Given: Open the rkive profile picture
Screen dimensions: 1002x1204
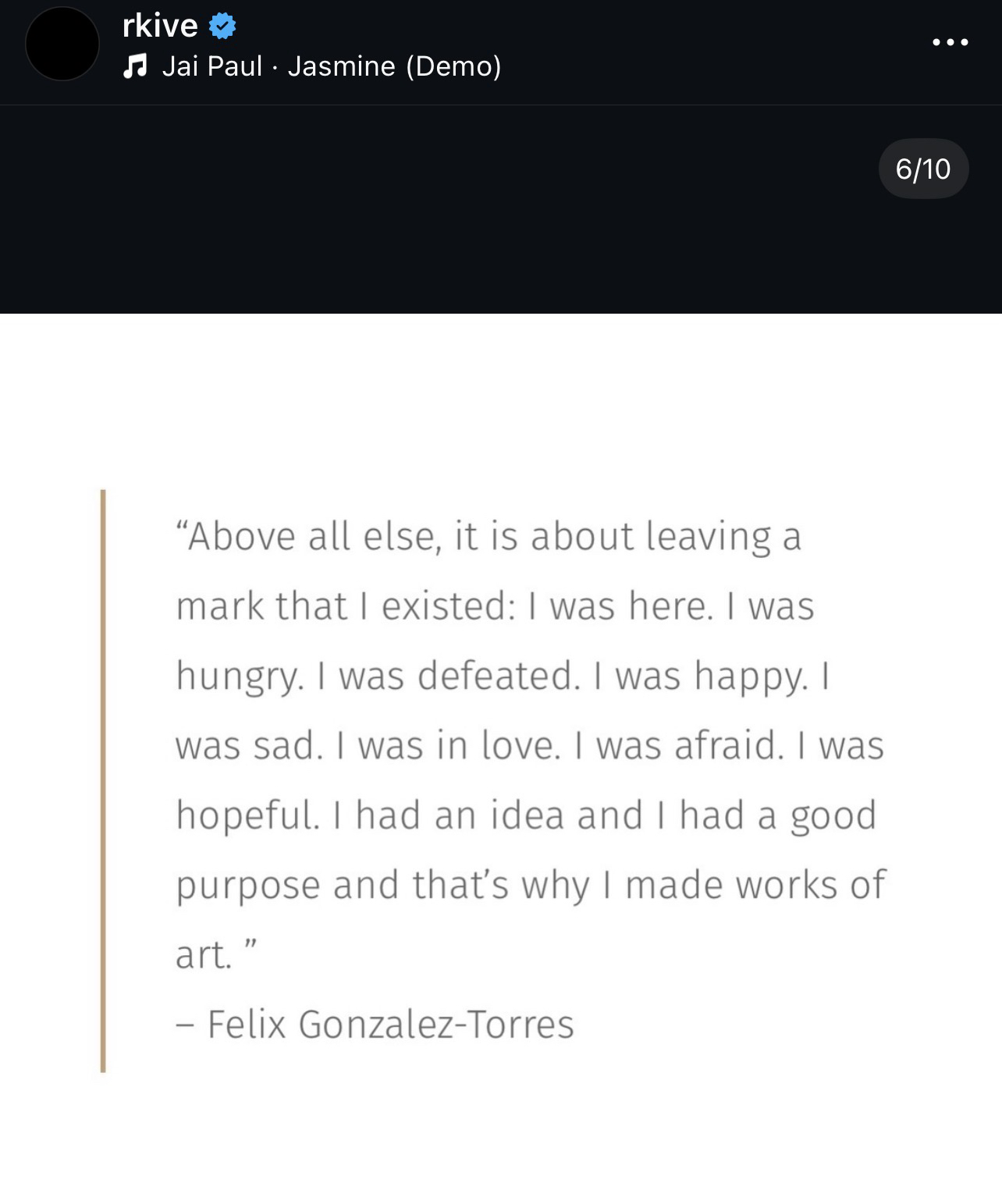Looking at the screenshot, I should click(62, 44).
